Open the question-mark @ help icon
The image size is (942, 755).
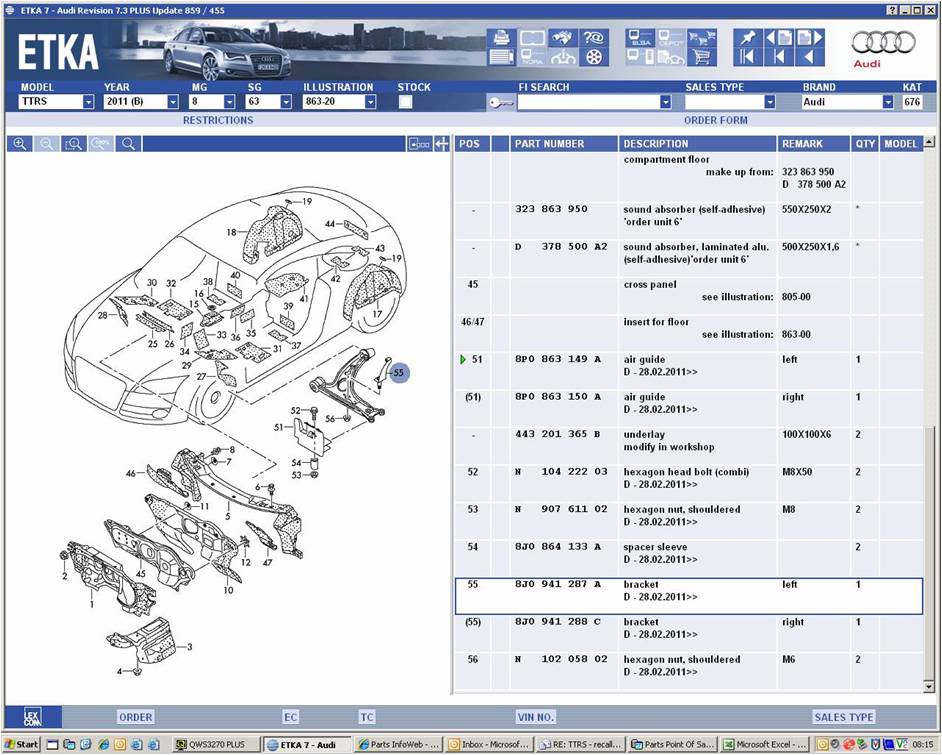pyautogui.click(x=594, y=38)
